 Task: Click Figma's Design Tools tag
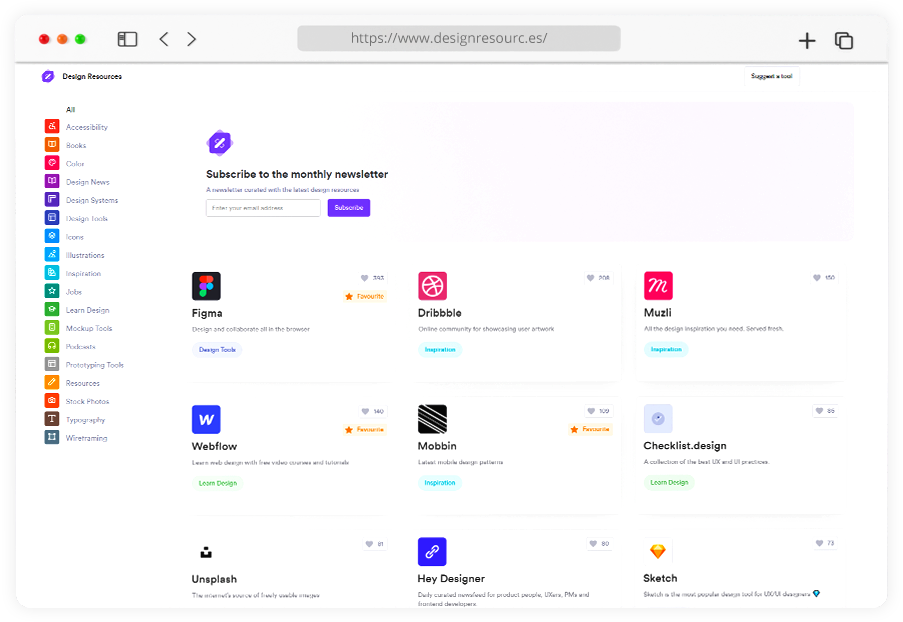point(217,350)
